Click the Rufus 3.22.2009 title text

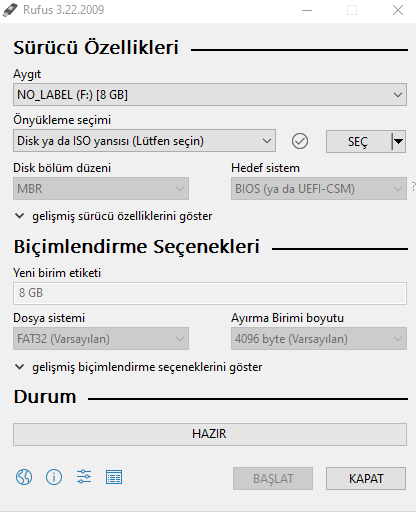(64, 10)
